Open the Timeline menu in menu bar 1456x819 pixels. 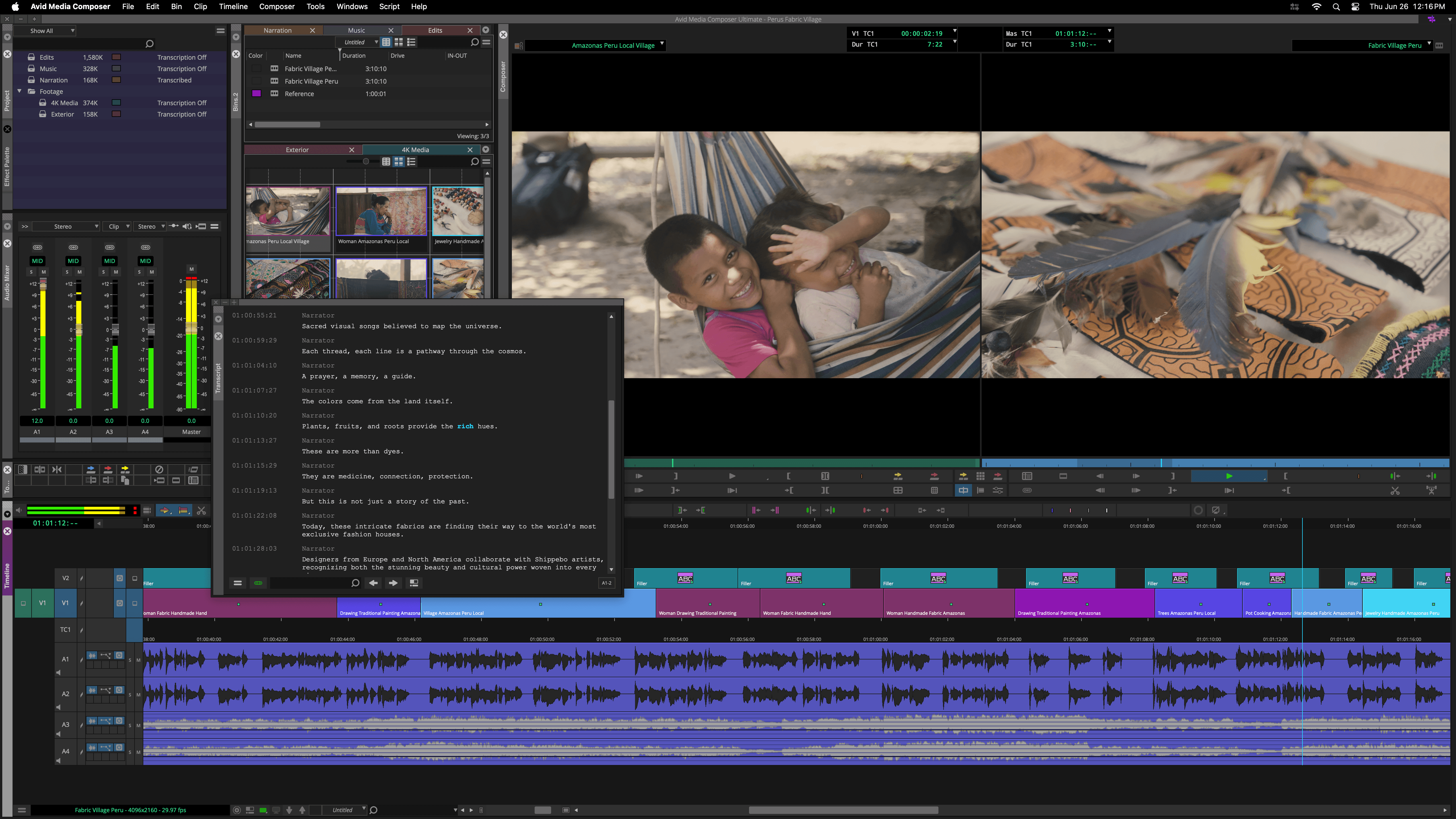pos(233,6)
